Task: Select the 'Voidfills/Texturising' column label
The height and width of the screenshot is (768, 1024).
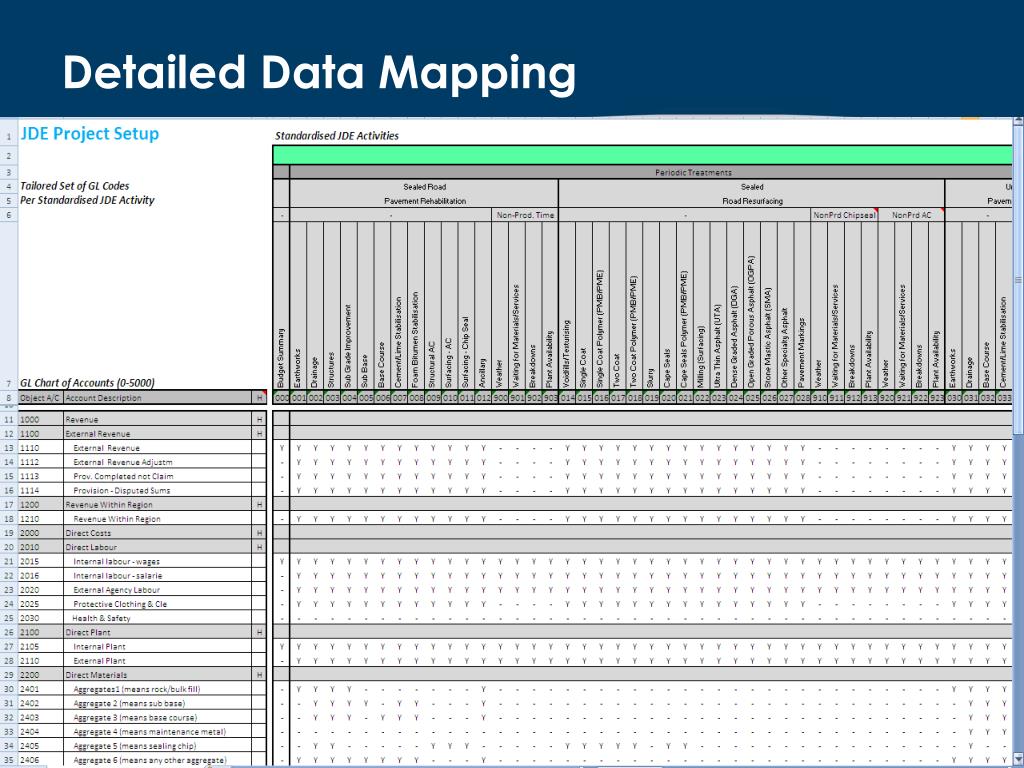Action: click(x=566, y=354)
